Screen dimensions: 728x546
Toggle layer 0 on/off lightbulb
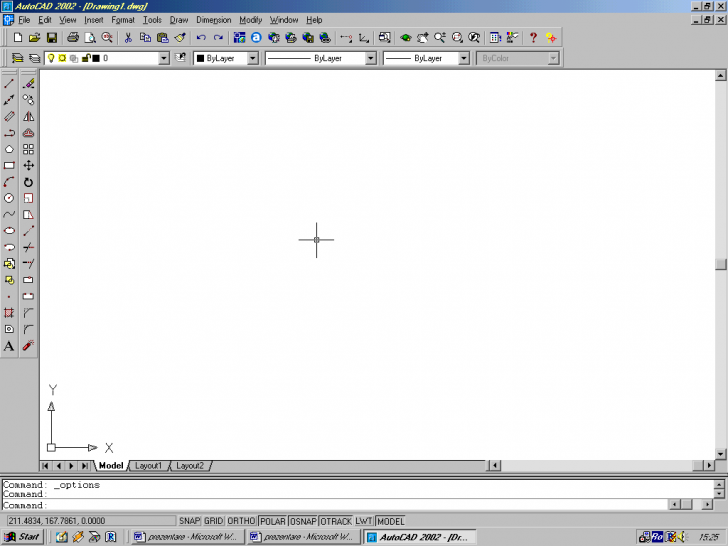tap(51, 58)
